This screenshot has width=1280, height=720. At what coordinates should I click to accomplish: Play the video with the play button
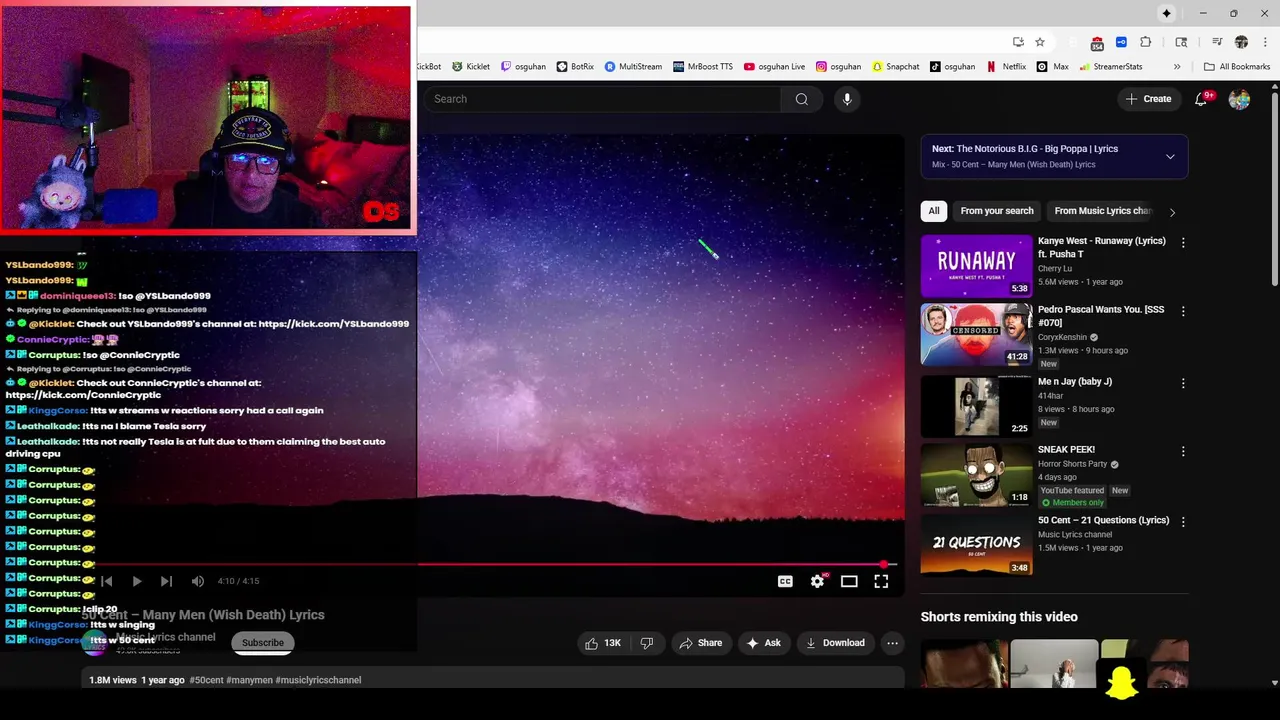(136, 581)
